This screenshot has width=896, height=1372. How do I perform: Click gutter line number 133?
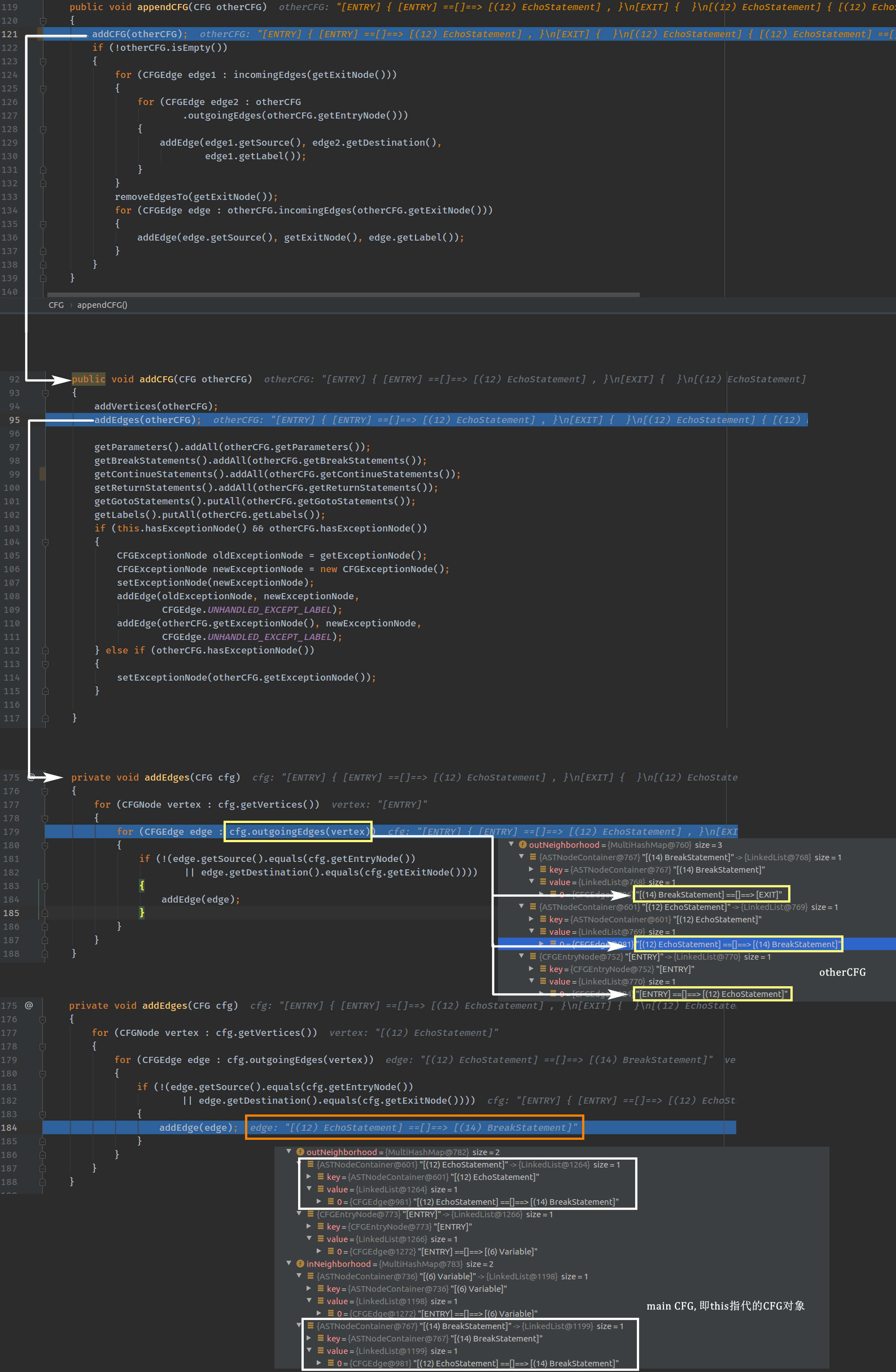click(9, 197)
